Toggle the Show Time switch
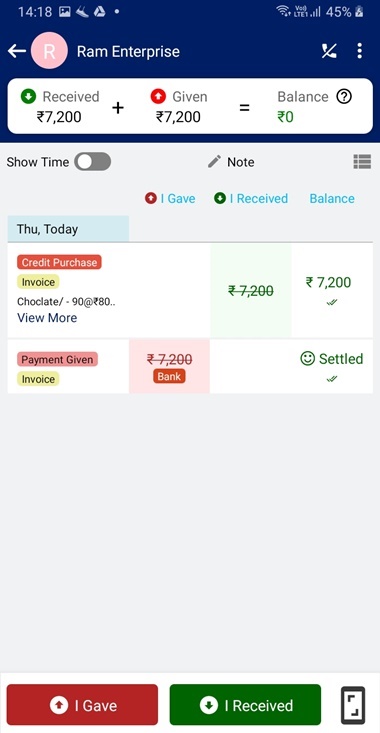 93,162
